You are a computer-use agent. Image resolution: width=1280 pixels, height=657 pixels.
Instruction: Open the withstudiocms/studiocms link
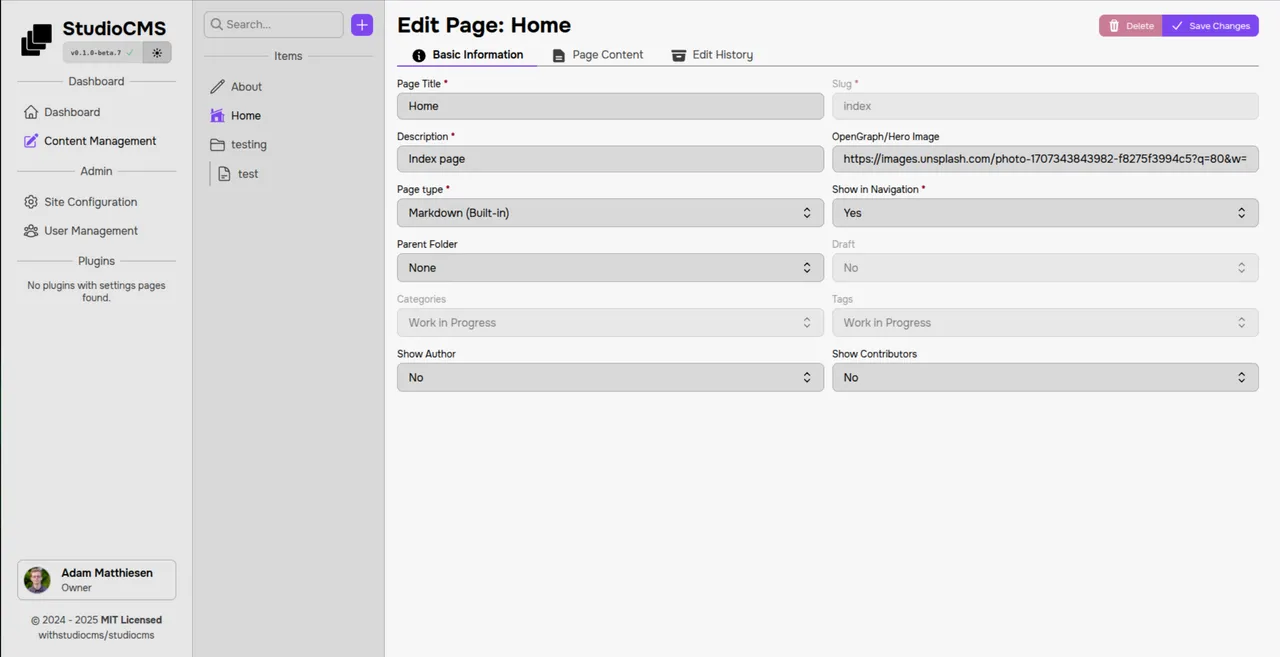96,634
